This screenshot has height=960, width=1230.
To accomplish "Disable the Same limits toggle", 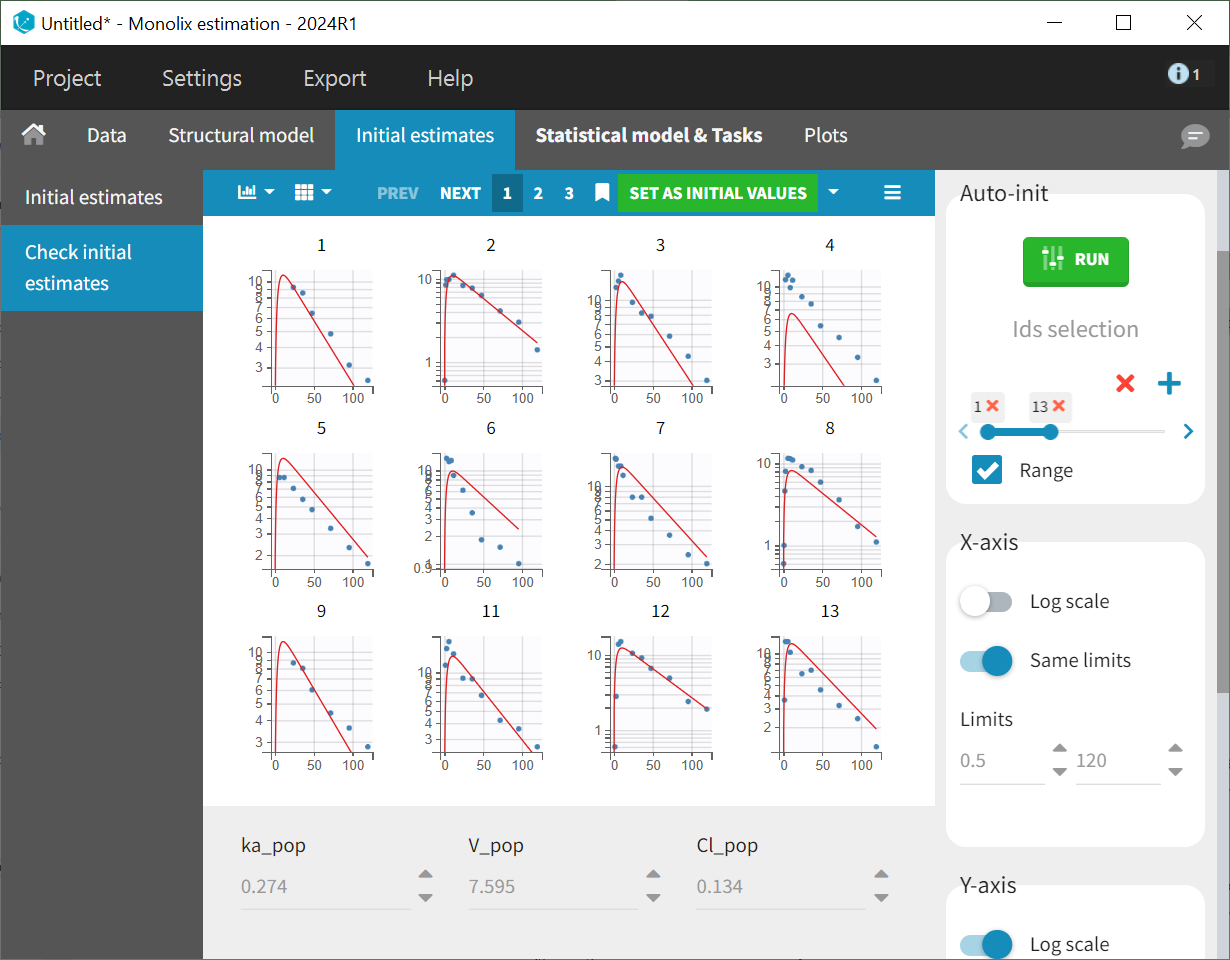I will click(x=986, y=661).
